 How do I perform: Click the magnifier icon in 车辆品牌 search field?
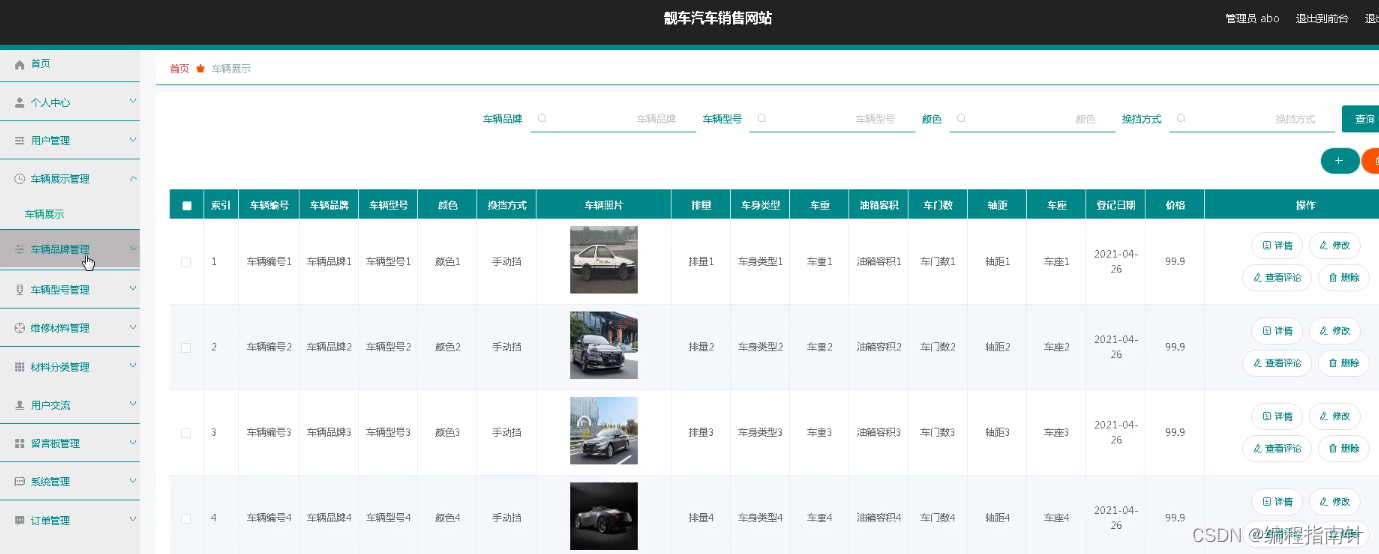click(542, 118)
